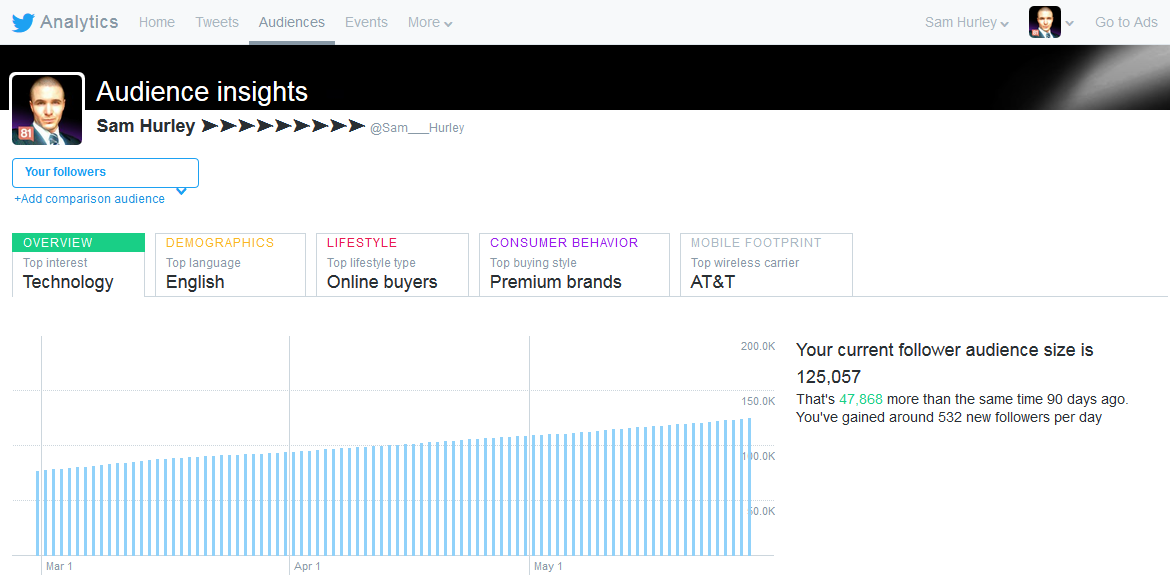Click the large Sam Hurley profile picture
This screenshot has height=580, width=1170.
(47, 109)
